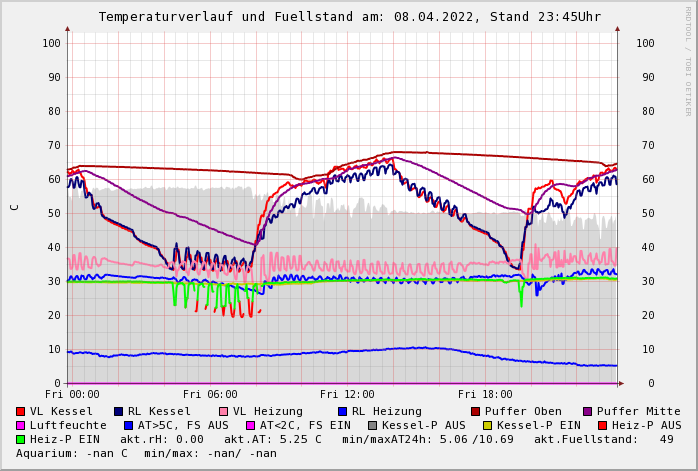This screenshot has width=698, height=471.
Task: Click the pink VL Heizung legend swatch
Action: [x=224, y=411]
